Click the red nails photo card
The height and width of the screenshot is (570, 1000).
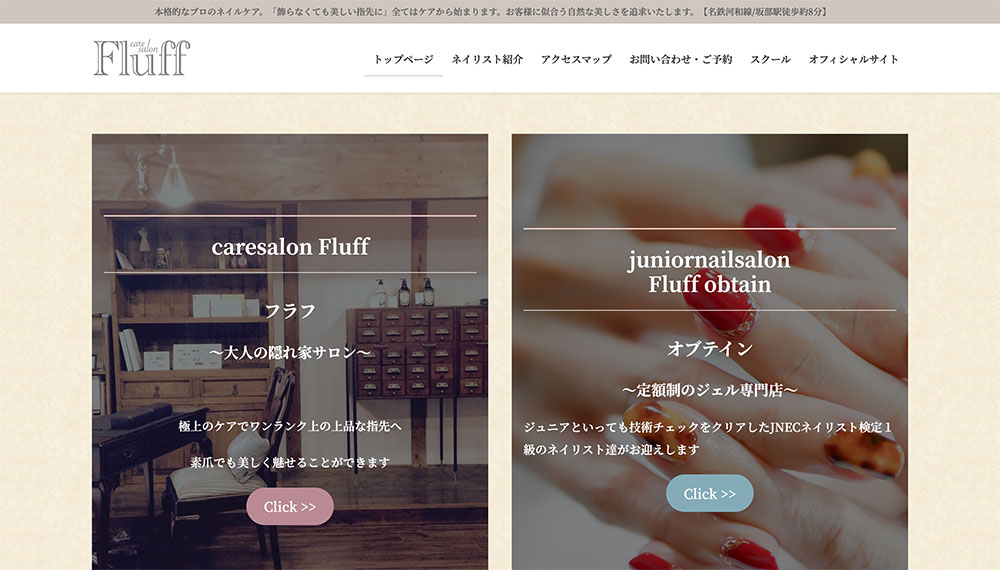click(710, 352)
